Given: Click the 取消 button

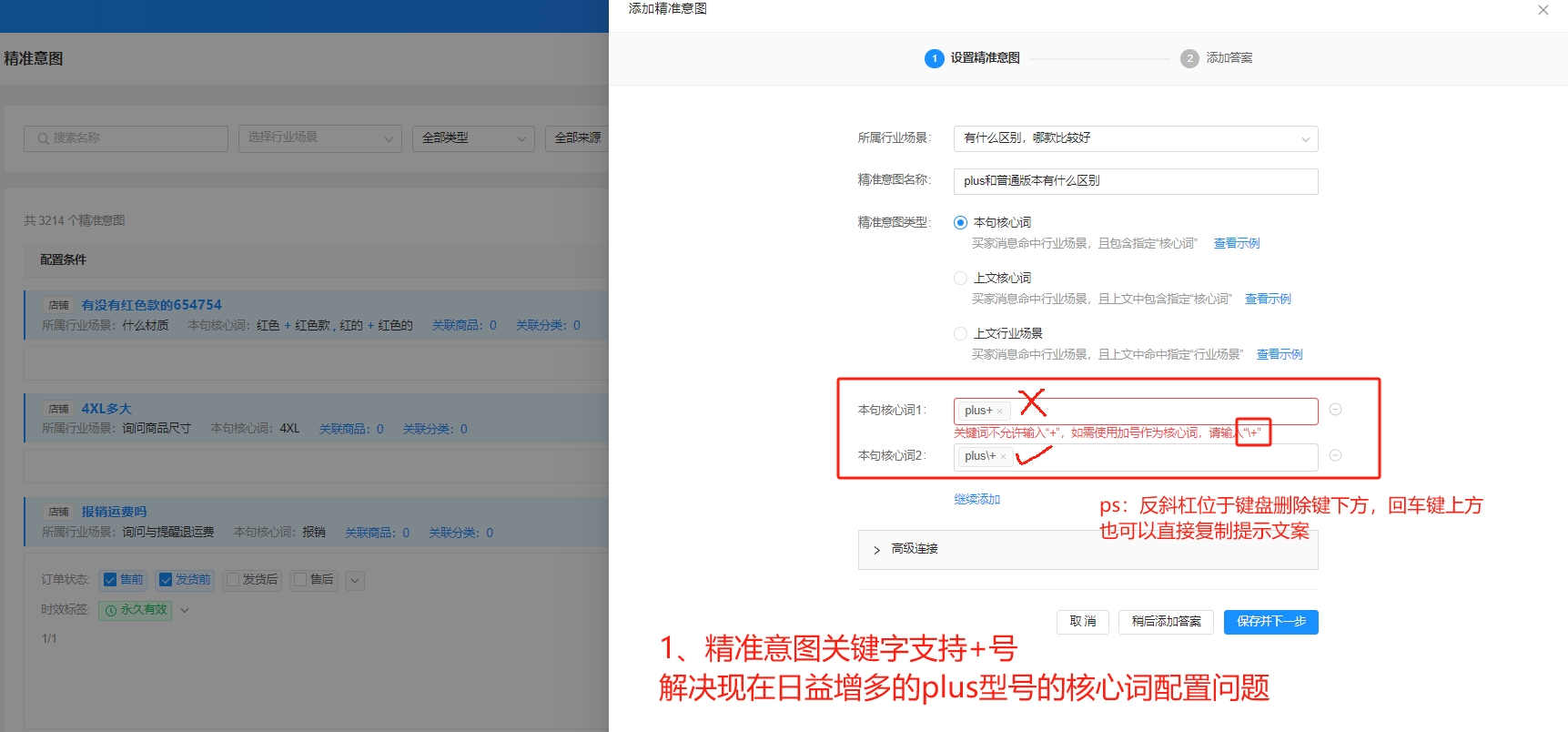Looking at the screenshot, I should pyautogui.click(x=1083, y=622).
